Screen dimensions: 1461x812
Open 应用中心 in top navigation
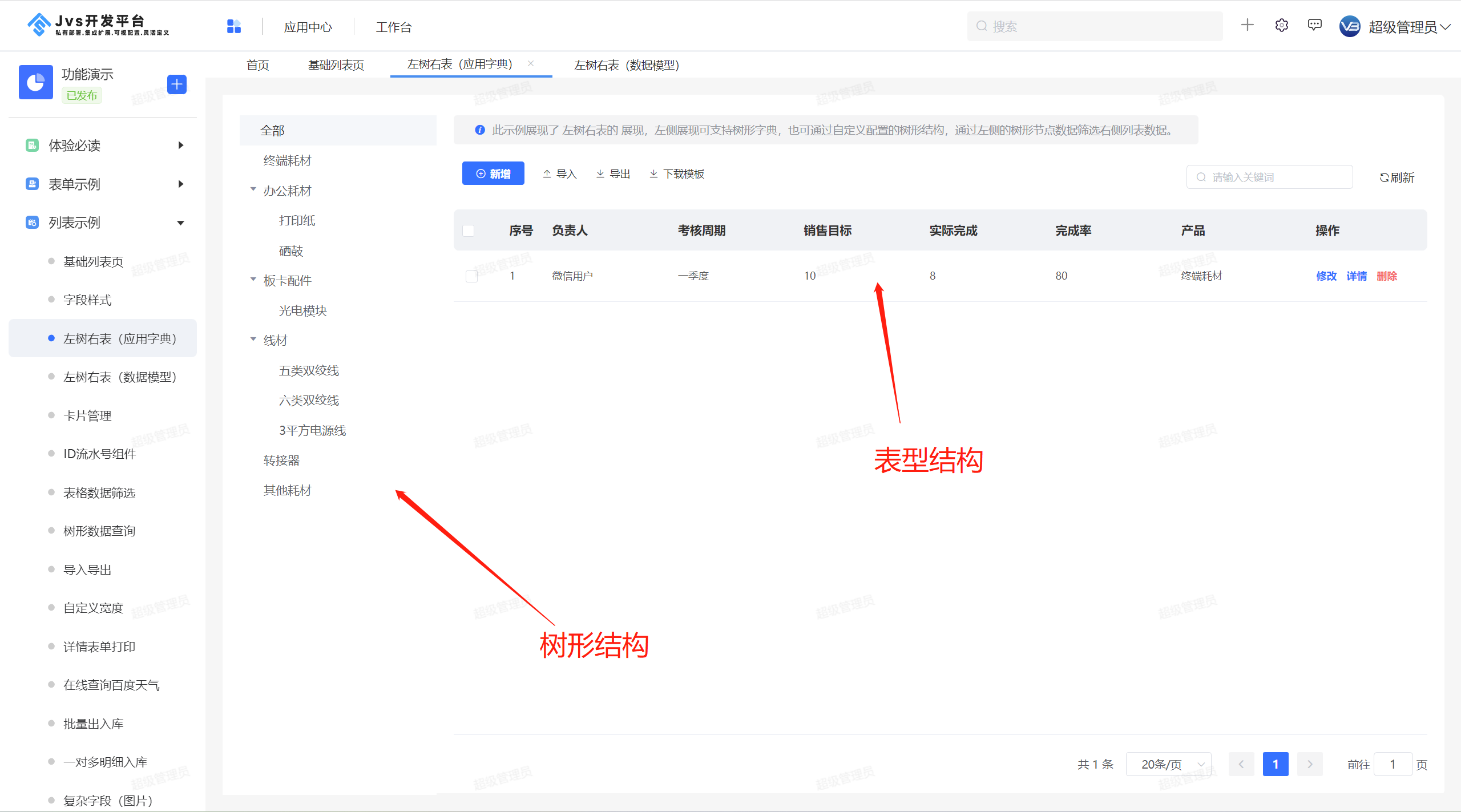click(308, 27)
